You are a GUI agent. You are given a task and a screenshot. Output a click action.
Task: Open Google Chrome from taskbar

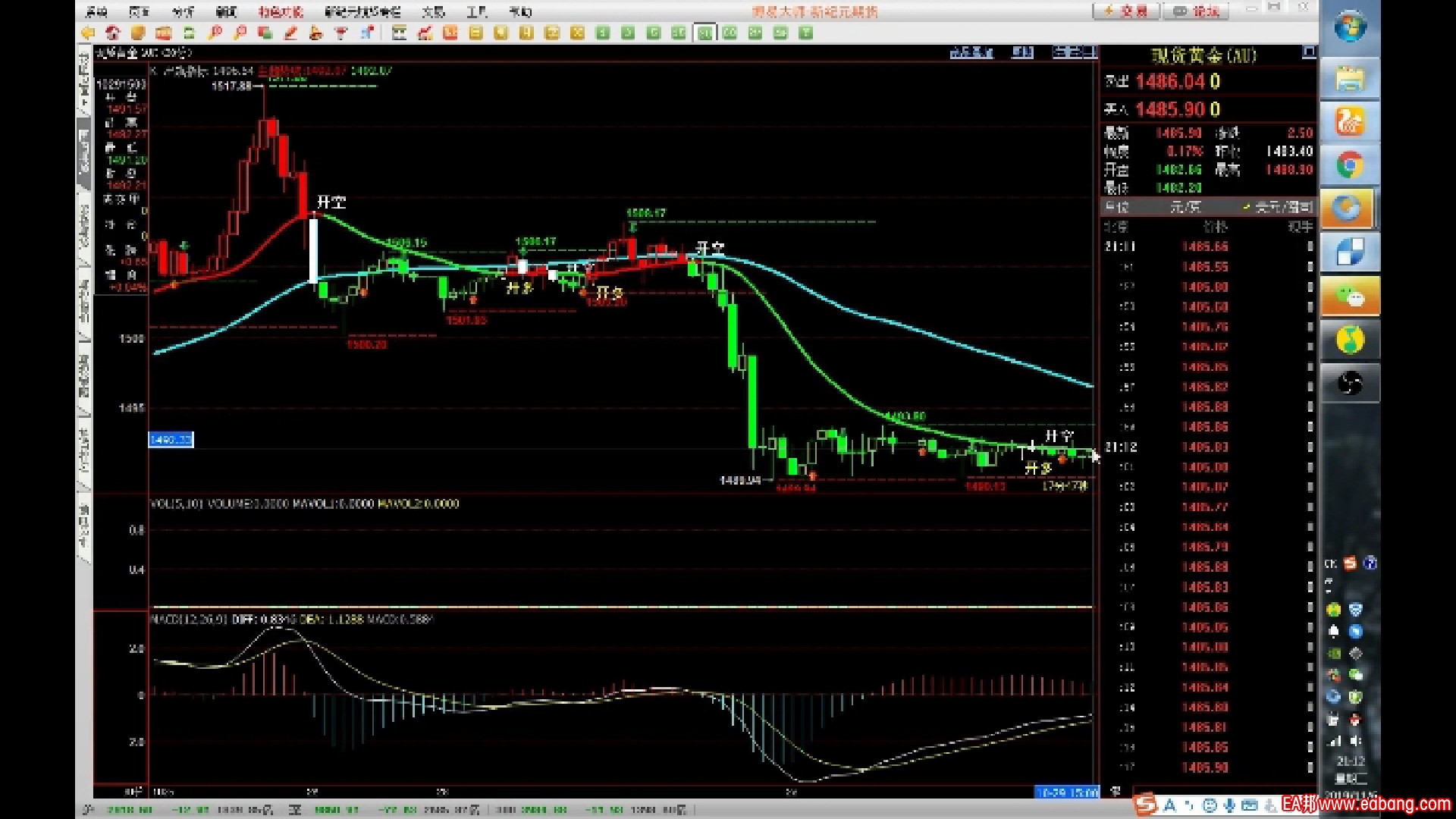[1350, 165]
